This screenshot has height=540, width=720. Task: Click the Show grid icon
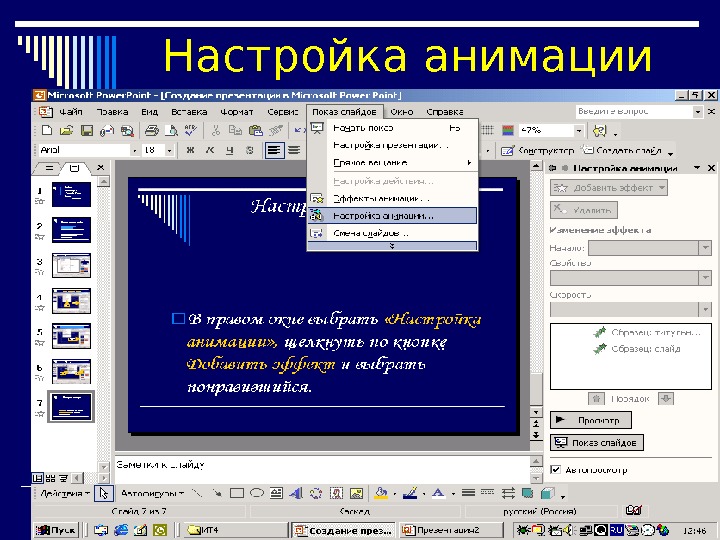tap(487, 130)
